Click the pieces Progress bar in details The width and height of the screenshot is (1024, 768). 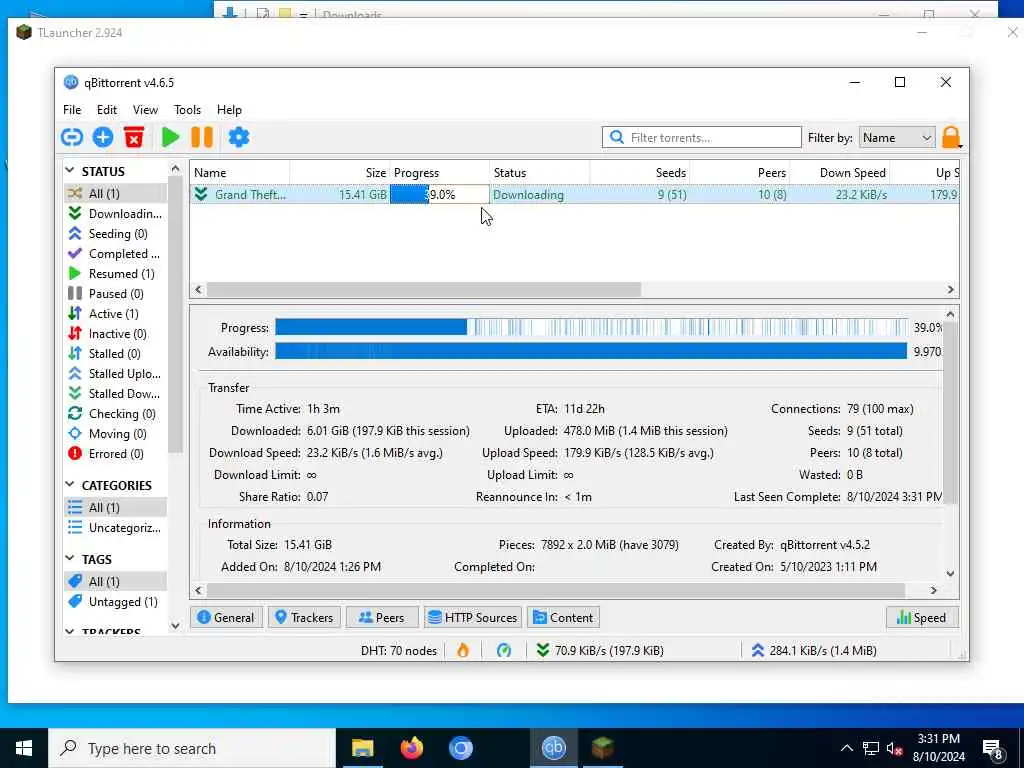point(591,327)
